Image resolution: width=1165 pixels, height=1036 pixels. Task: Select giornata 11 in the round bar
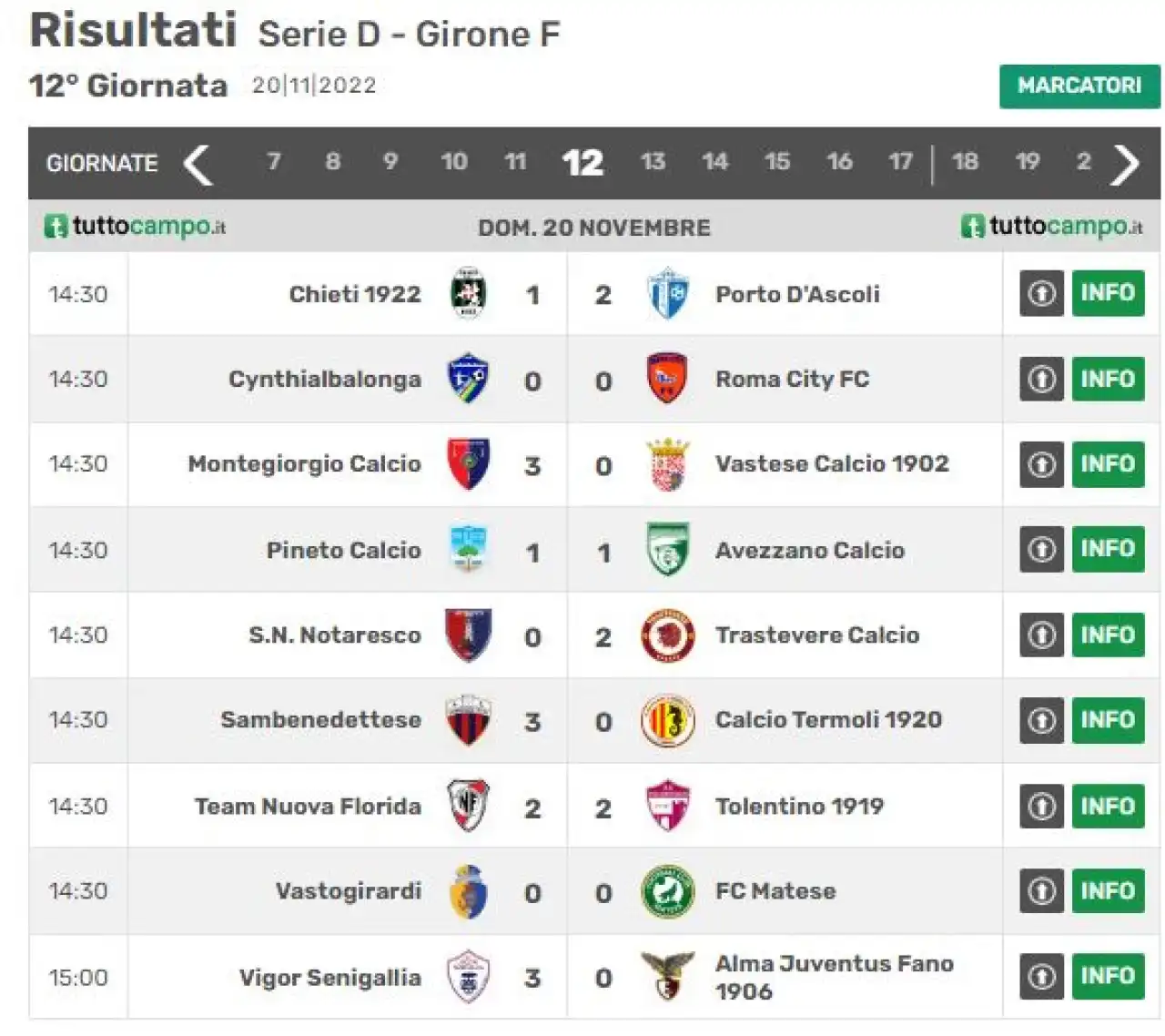pos(515,162)
